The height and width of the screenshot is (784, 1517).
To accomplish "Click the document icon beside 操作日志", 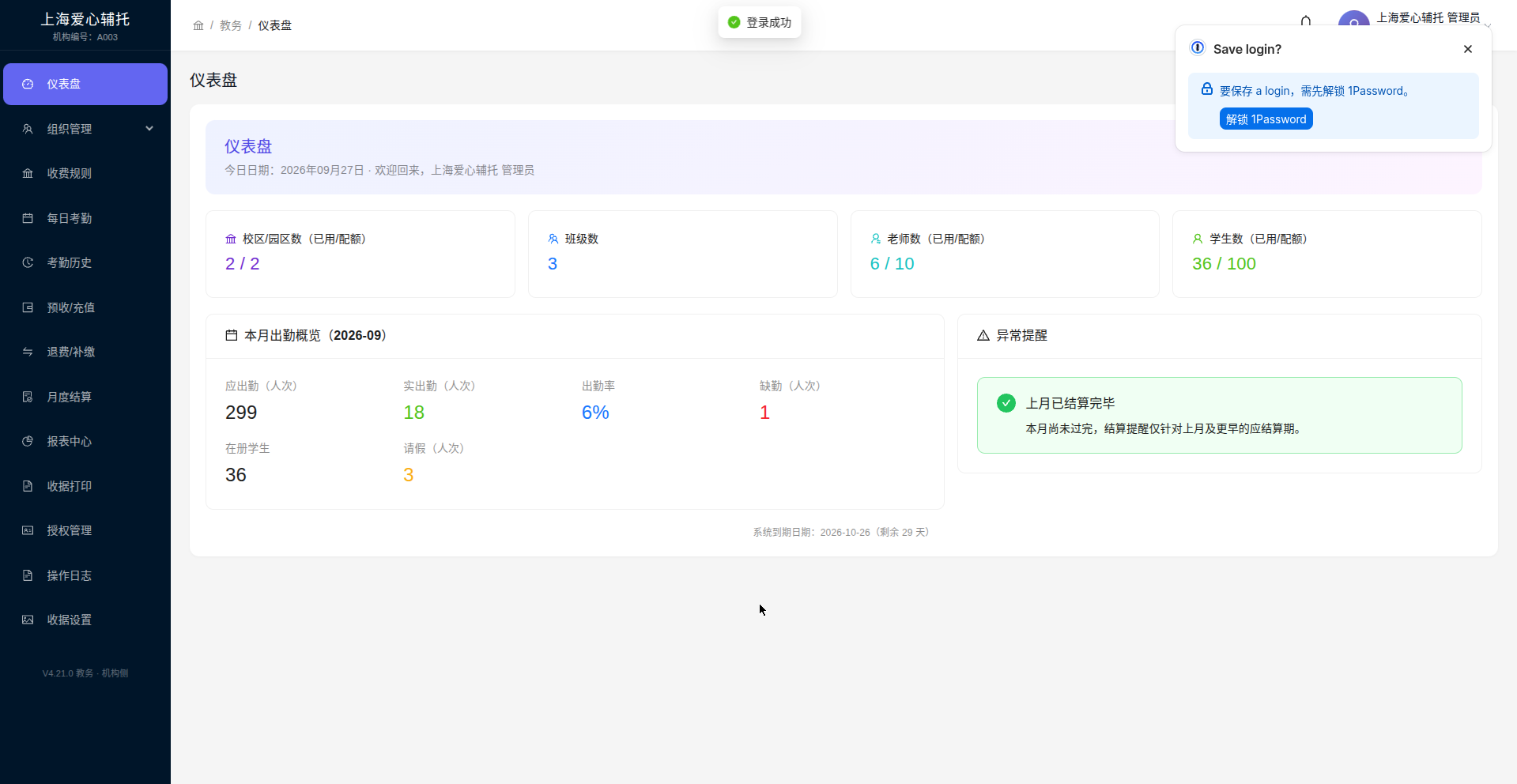I will point(28,575).
